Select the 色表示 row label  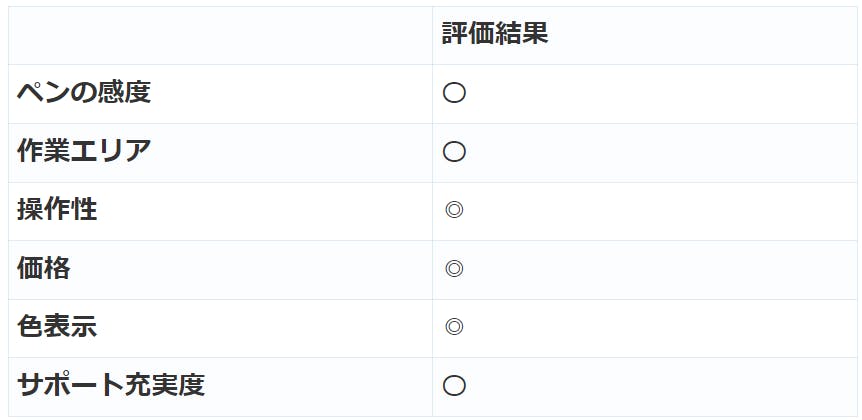click(x=57, y=327)
